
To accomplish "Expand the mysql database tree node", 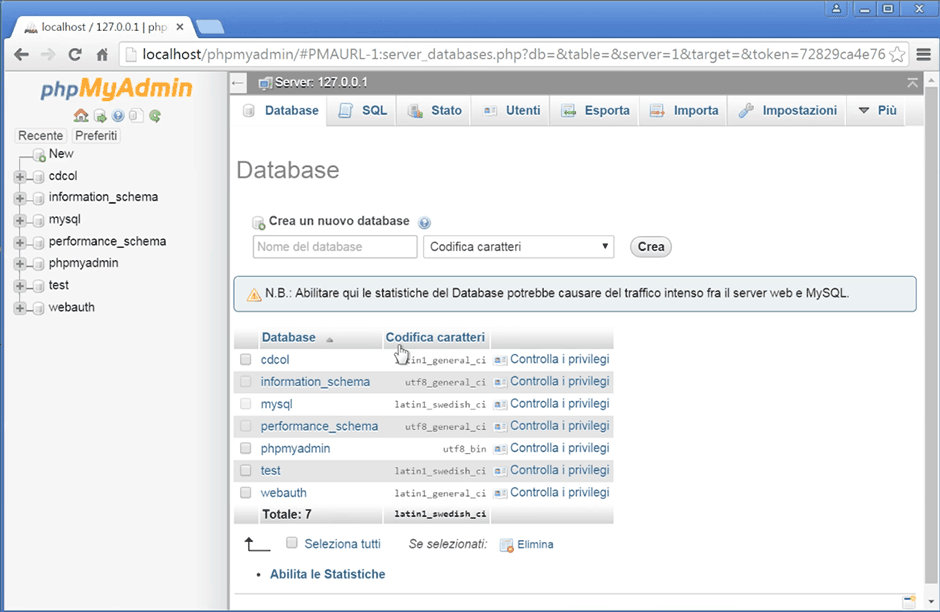I will tap(20, 219).
